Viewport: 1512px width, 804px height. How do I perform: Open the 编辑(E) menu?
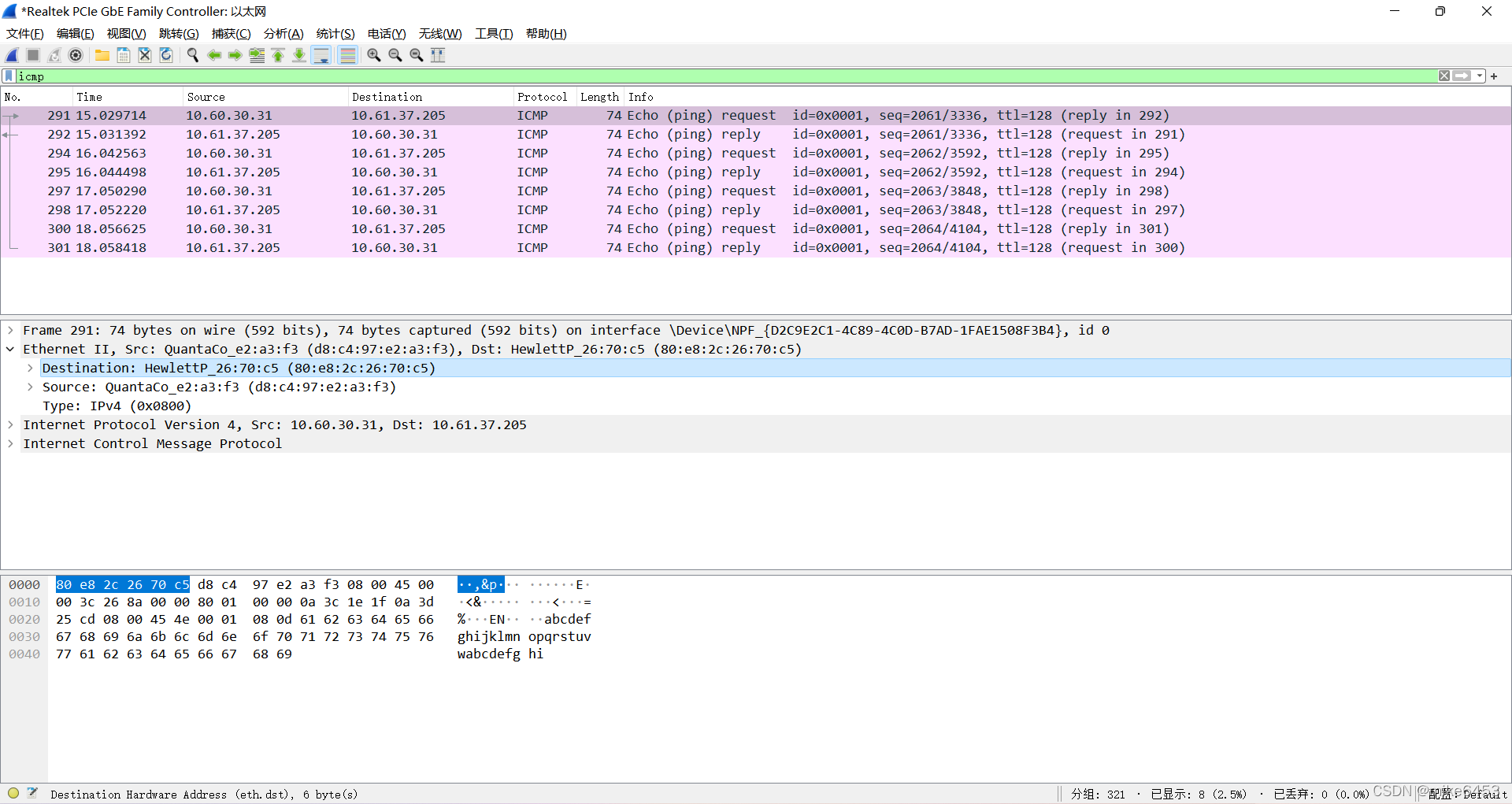(x=76, y=34)
